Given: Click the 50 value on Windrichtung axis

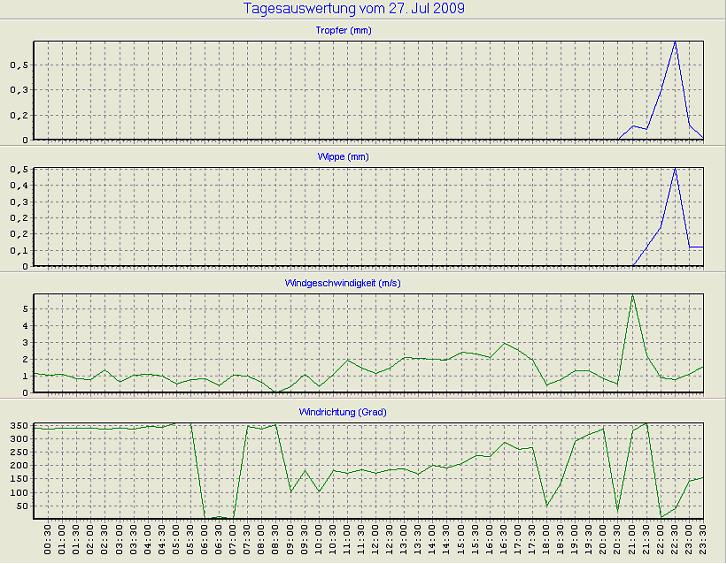Looking at the screenshot, I should [x=20, y=507].
